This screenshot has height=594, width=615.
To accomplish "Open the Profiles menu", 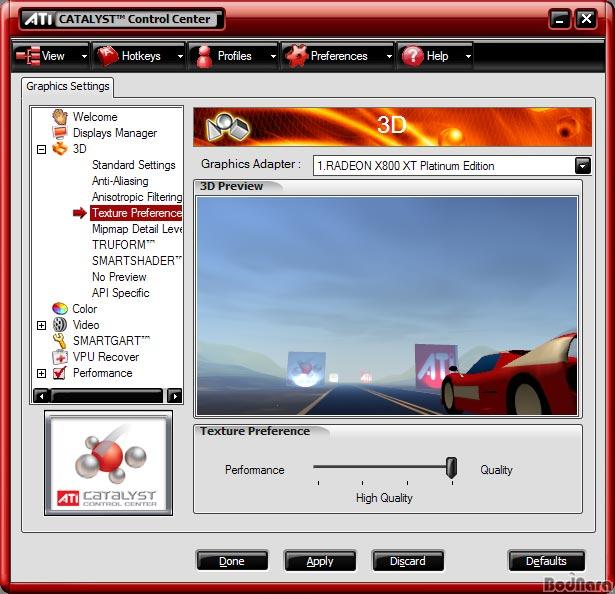I will pos(234,56).
